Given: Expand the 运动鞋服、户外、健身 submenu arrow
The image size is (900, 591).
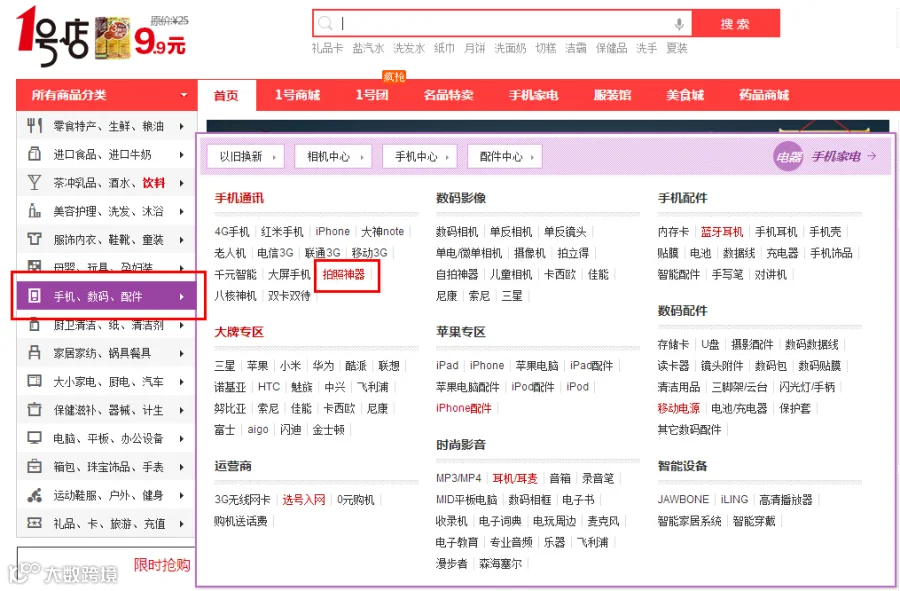Looking at the screenshot, I should tap(181, 495).
